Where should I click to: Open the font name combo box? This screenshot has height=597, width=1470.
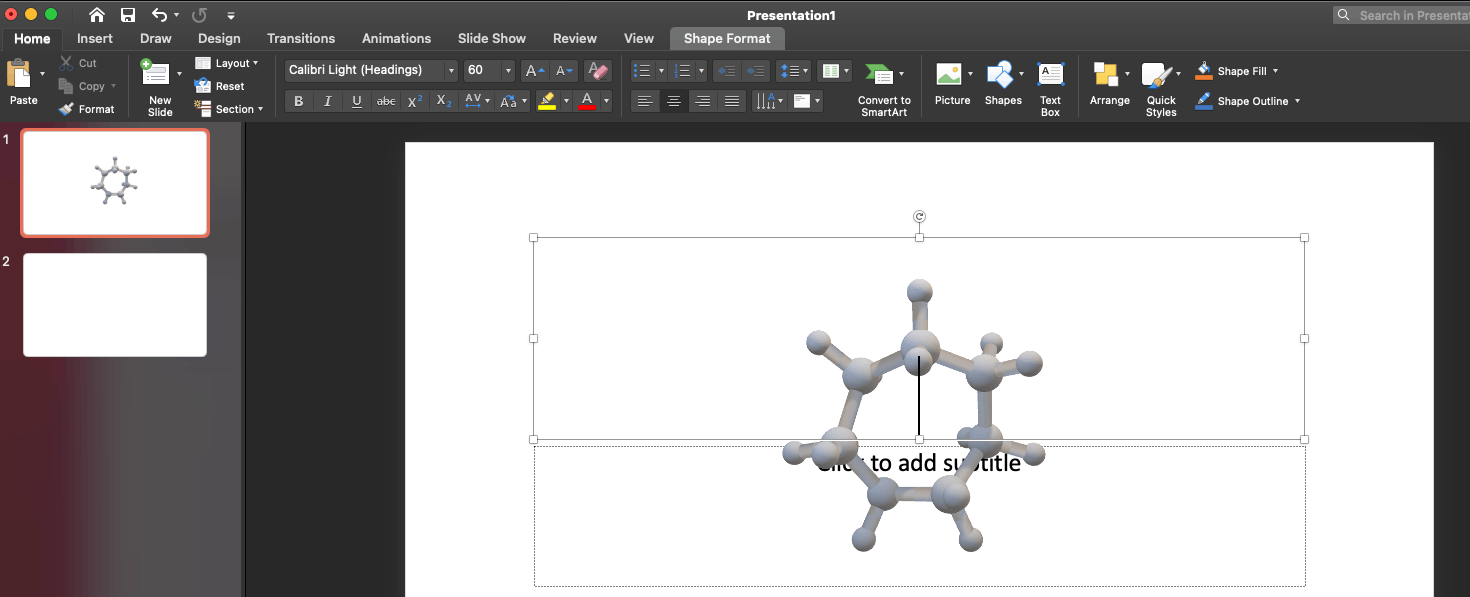(x=371, y=70)
